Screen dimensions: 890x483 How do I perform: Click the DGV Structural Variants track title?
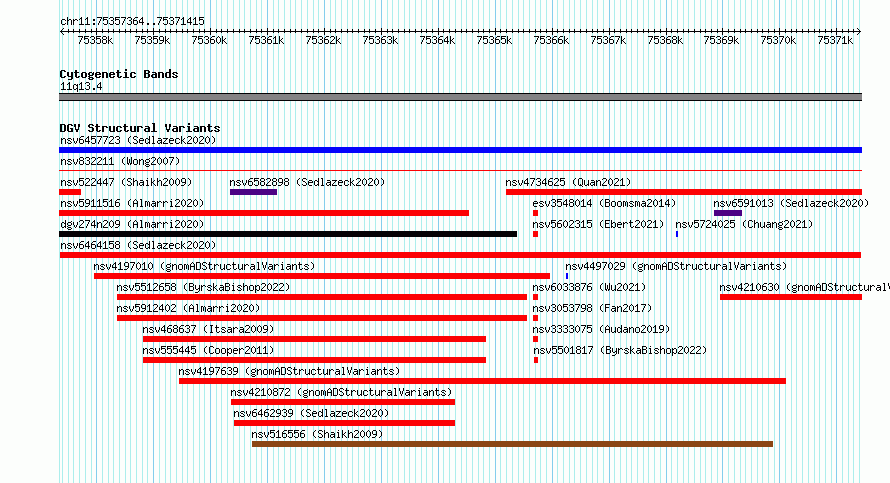click(x=140, y=128)
